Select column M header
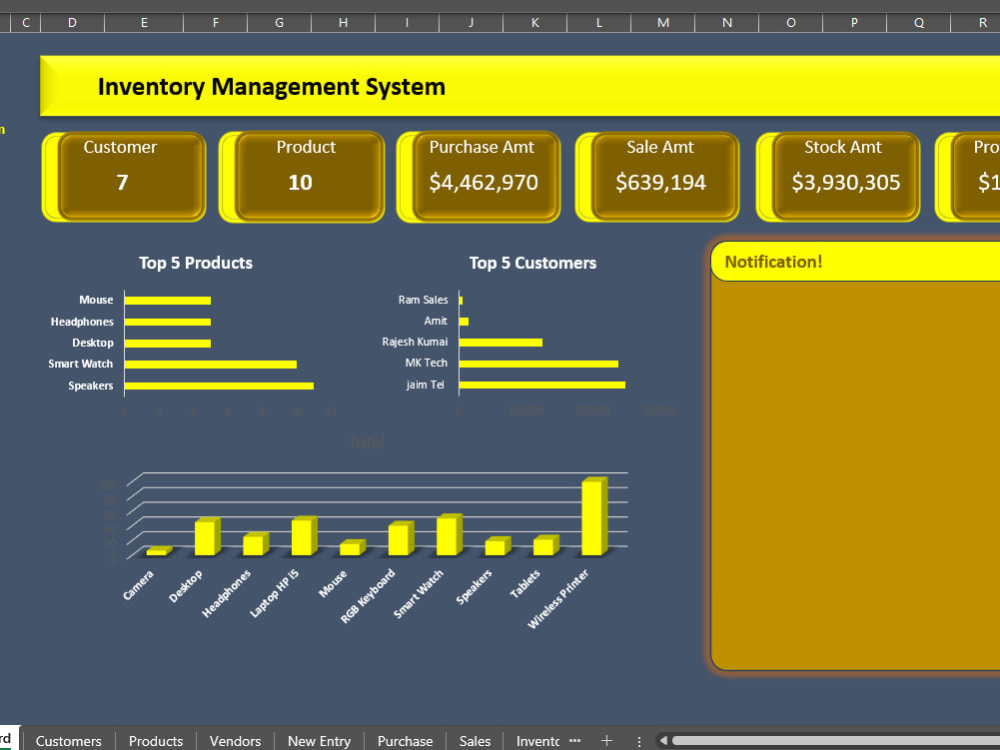The image size is (1000, 750). click(x=663, y=22)
